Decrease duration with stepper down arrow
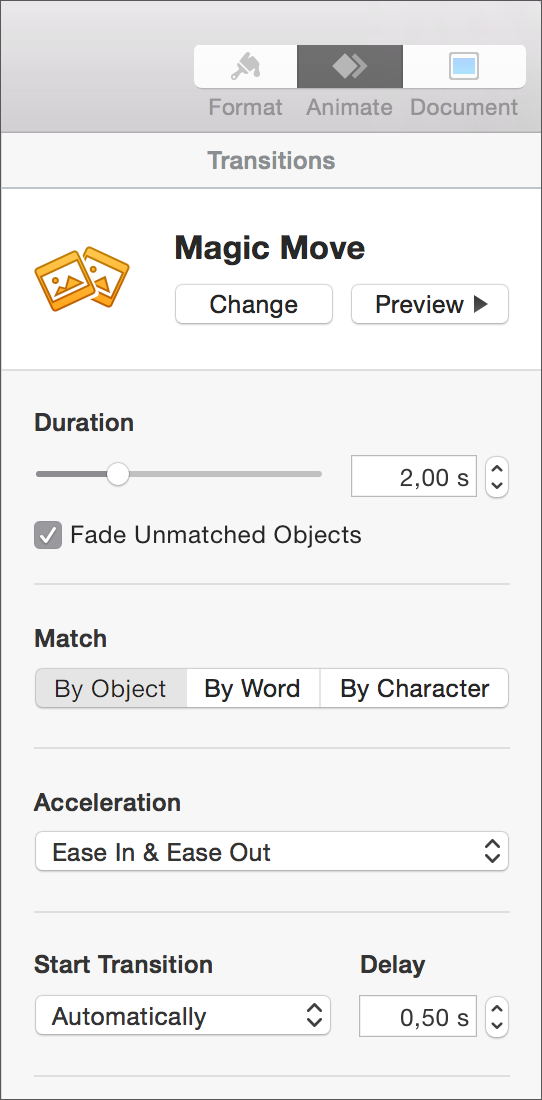542x1100 pixels. [x=496, y=486]
